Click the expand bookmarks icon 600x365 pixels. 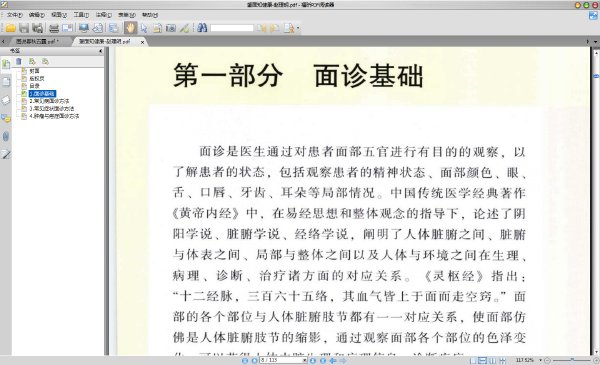click(x=32, y=61)
